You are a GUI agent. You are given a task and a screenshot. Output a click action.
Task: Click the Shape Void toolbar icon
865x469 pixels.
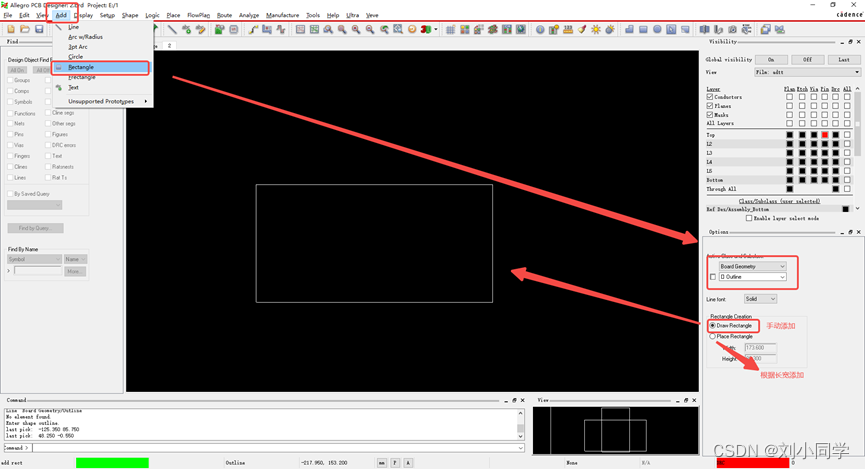coord(685,29)
